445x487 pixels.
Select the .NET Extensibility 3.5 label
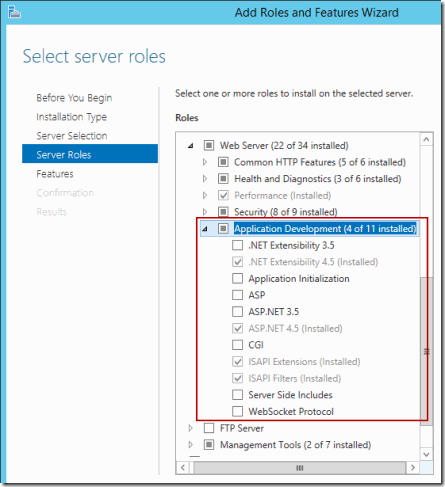(291, 245)
